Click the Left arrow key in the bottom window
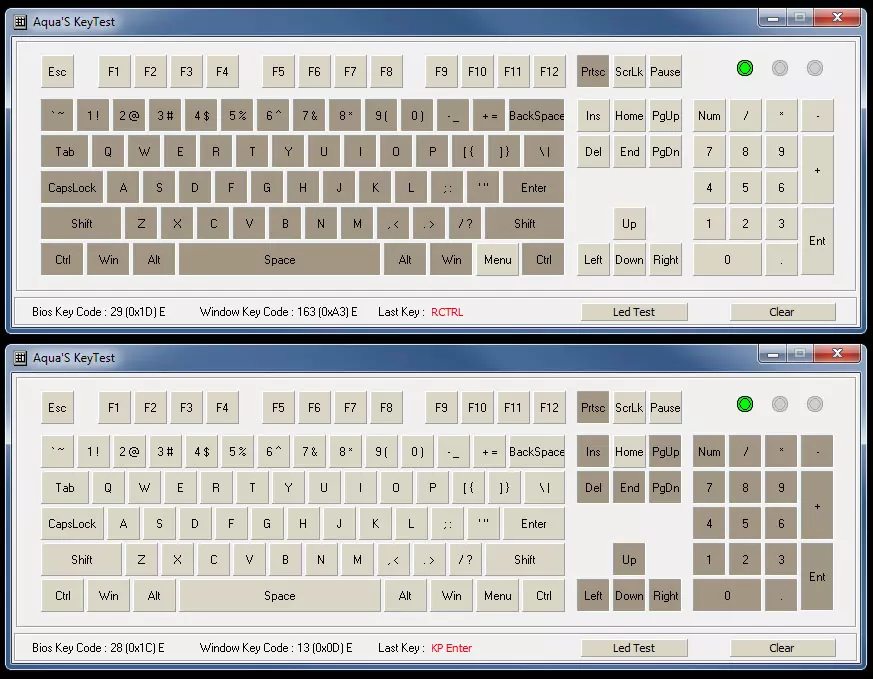The width and height of the screenshot is (873, 679). (593, 596)
